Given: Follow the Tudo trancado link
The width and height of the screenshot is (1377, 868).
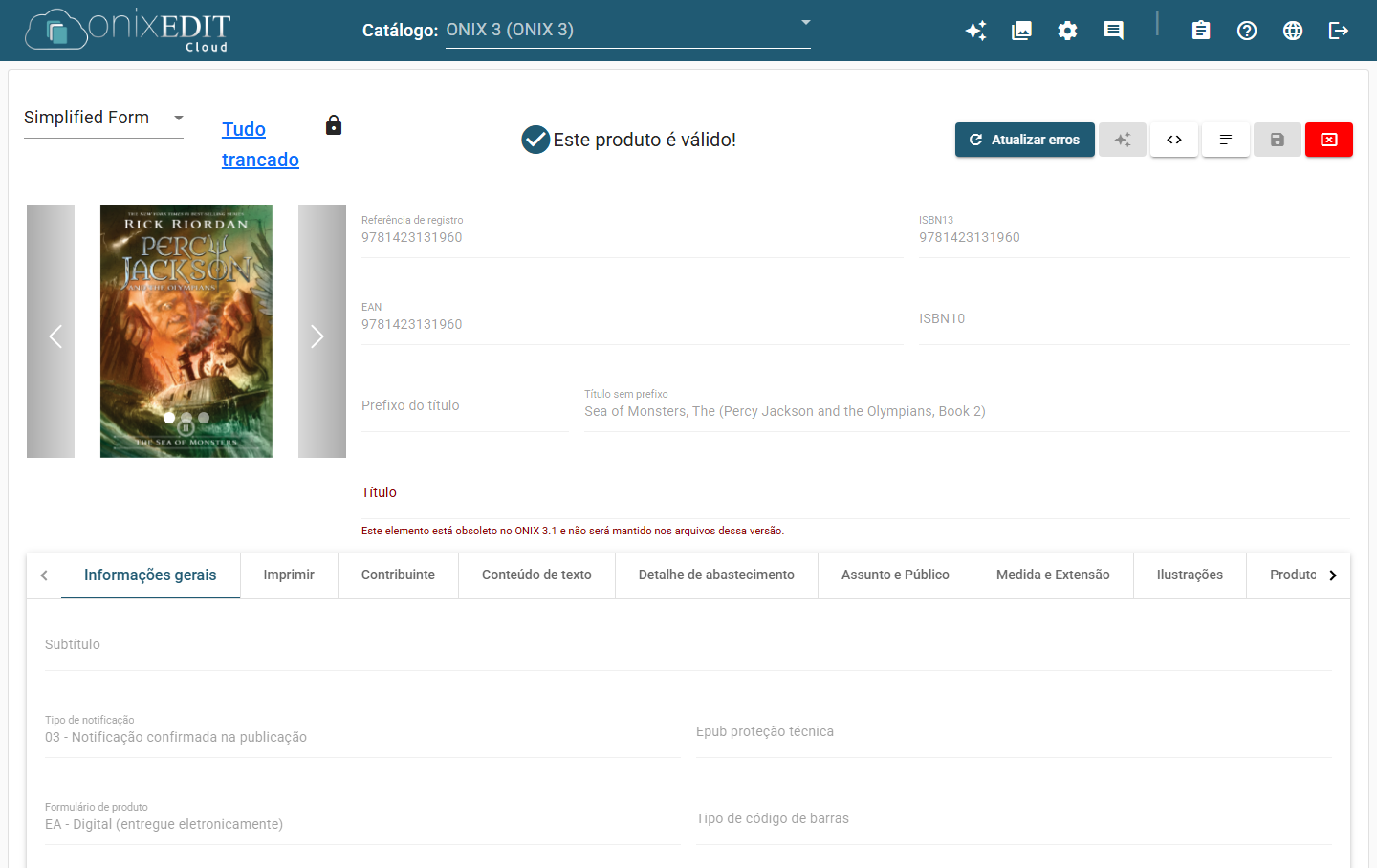Looking at the screenshot, I should 260,144.
